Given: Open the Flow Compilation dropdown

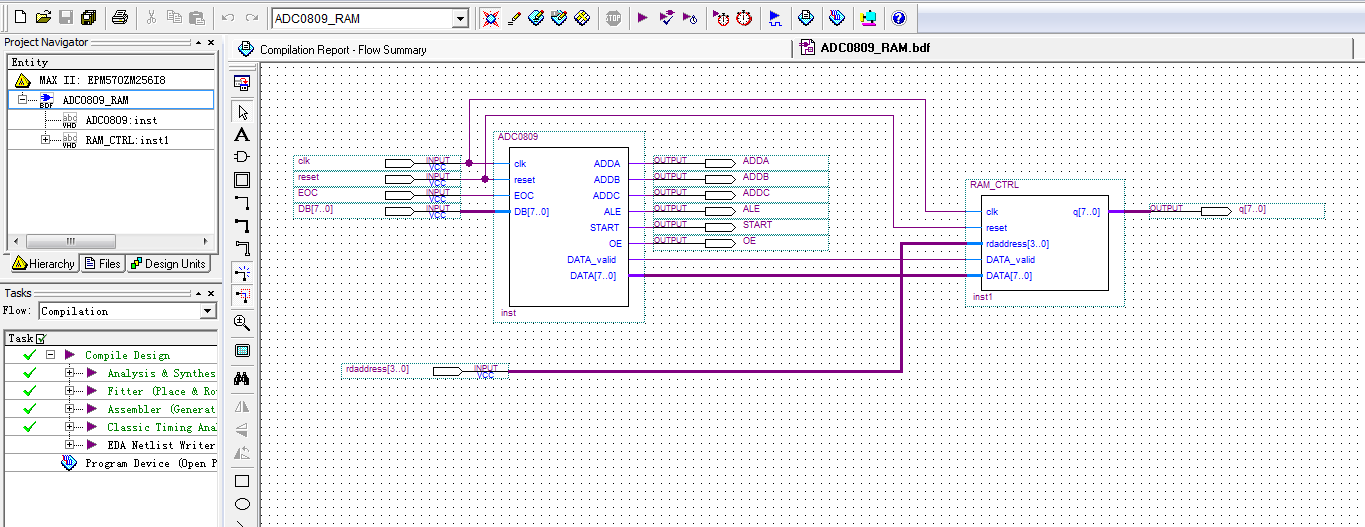Looking at the screenshot, I should point(207,312).
